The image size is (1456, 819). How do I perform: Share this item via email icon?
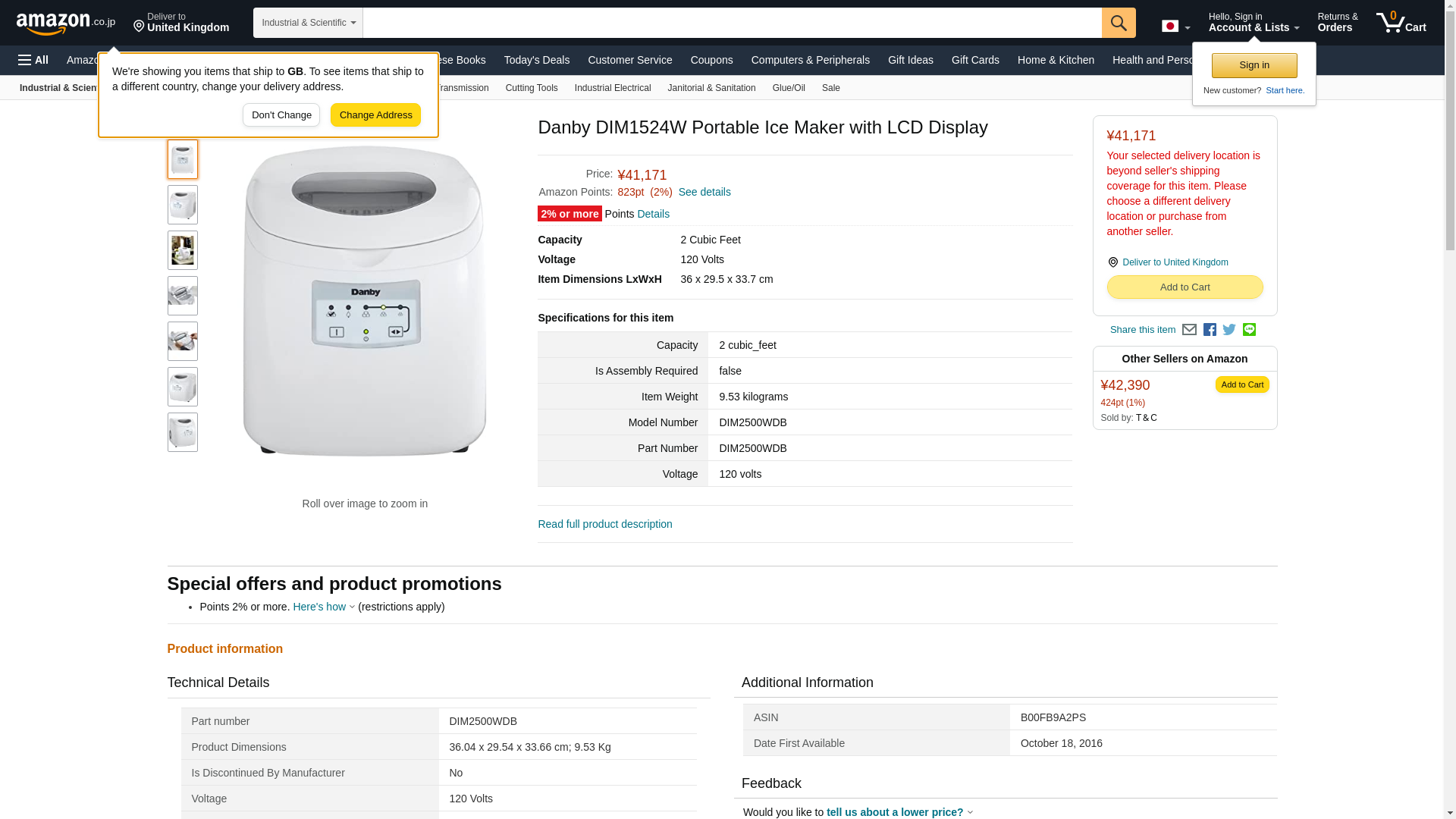(x=1189, y=330)
